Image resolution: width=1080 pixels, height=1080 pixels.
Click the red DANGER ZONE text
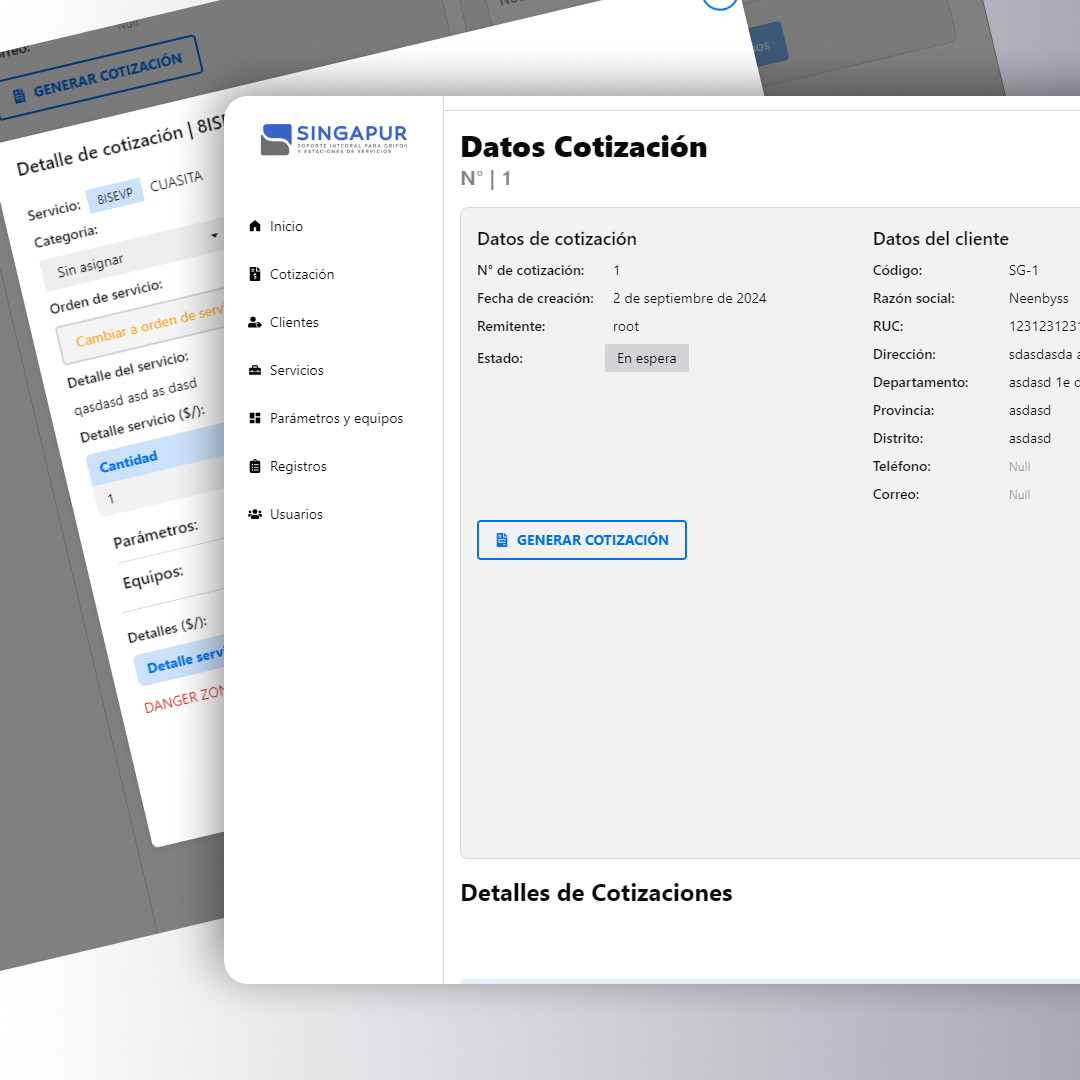pos(184,698)
